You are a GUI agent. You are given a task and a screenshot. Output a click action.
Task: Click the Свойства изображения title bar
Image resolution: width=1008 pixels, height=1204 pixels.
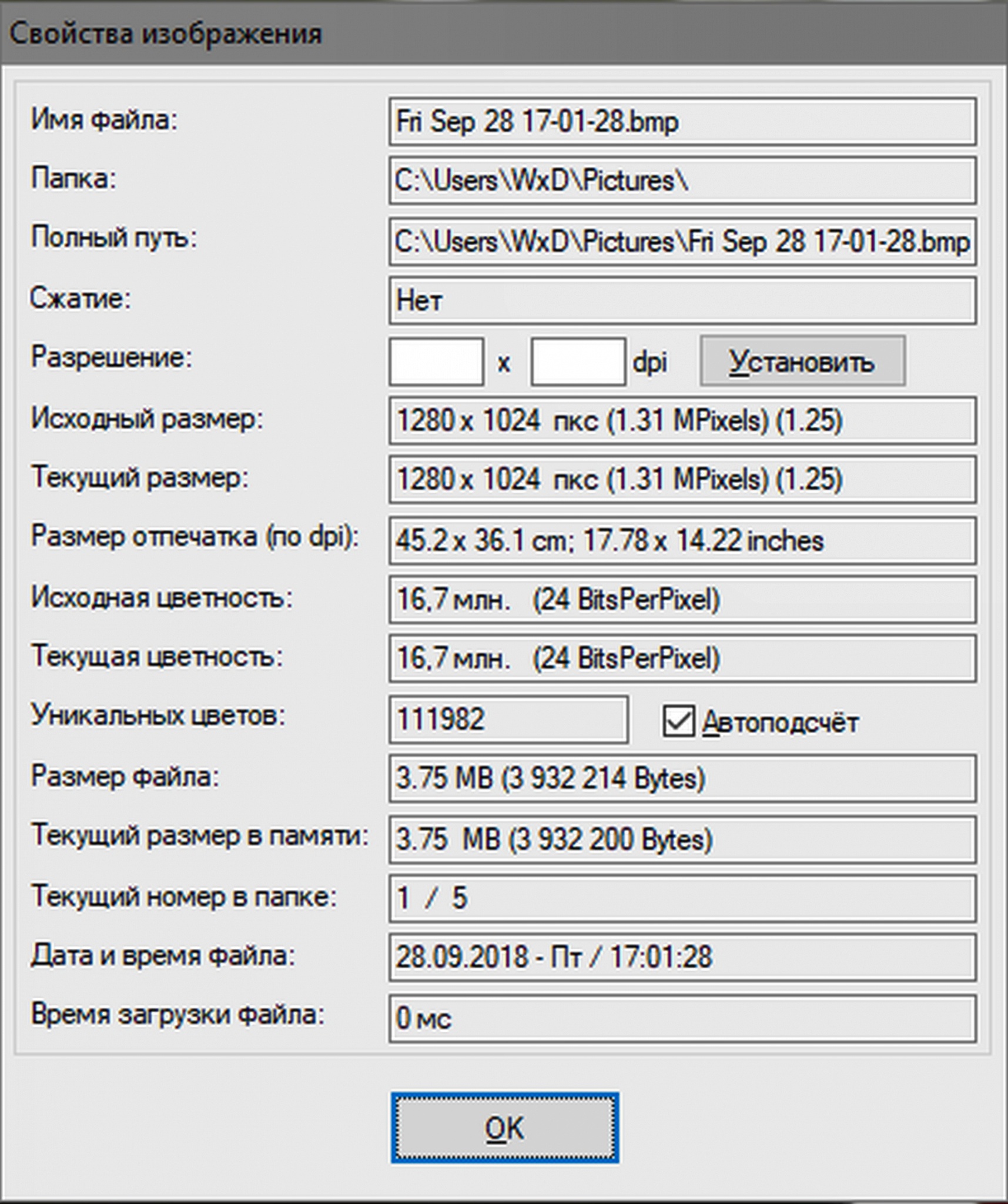click(x=504, y=33)
